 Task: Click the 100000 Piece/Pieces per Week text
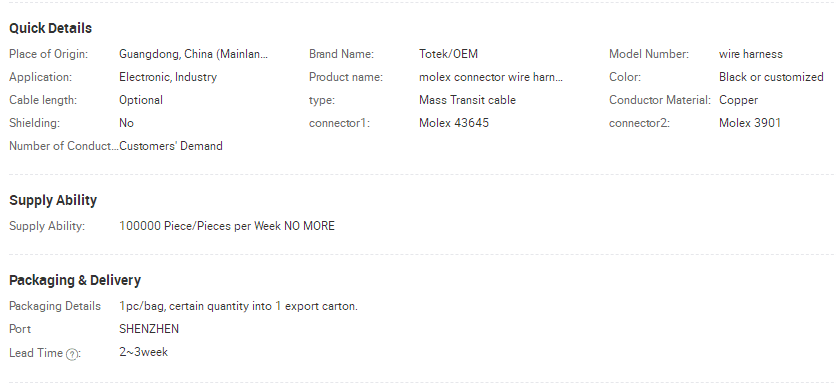pyautogui.click(x=200, y=226)
